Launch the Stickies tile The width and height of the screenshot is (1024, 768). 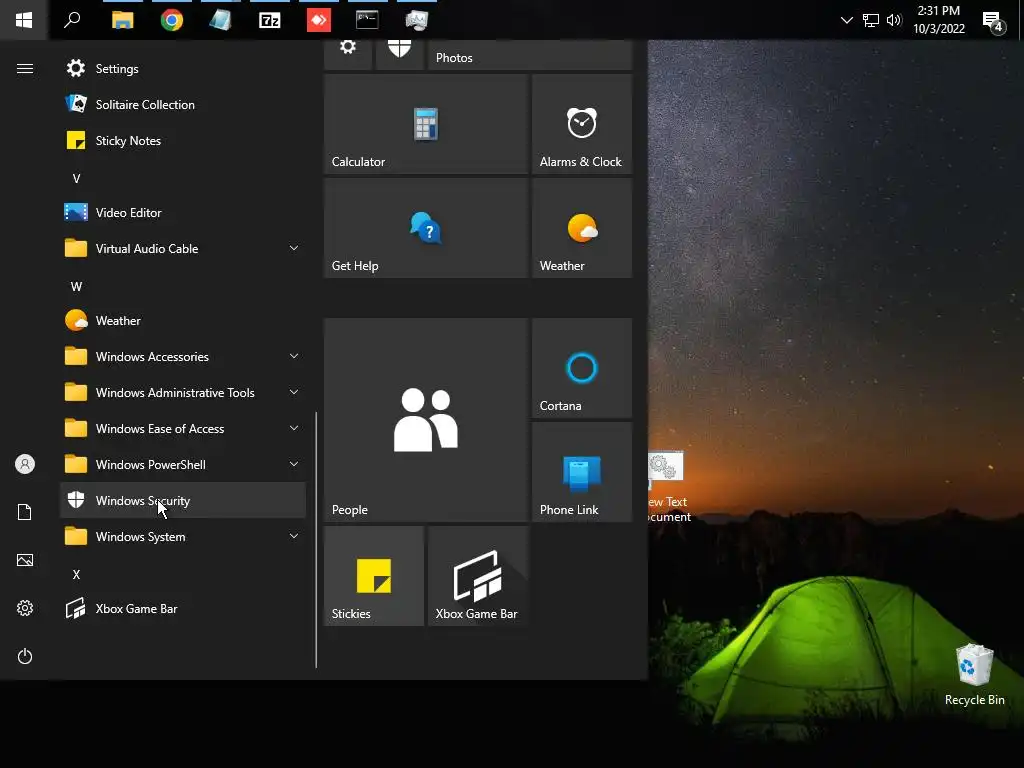coord(374,576)
